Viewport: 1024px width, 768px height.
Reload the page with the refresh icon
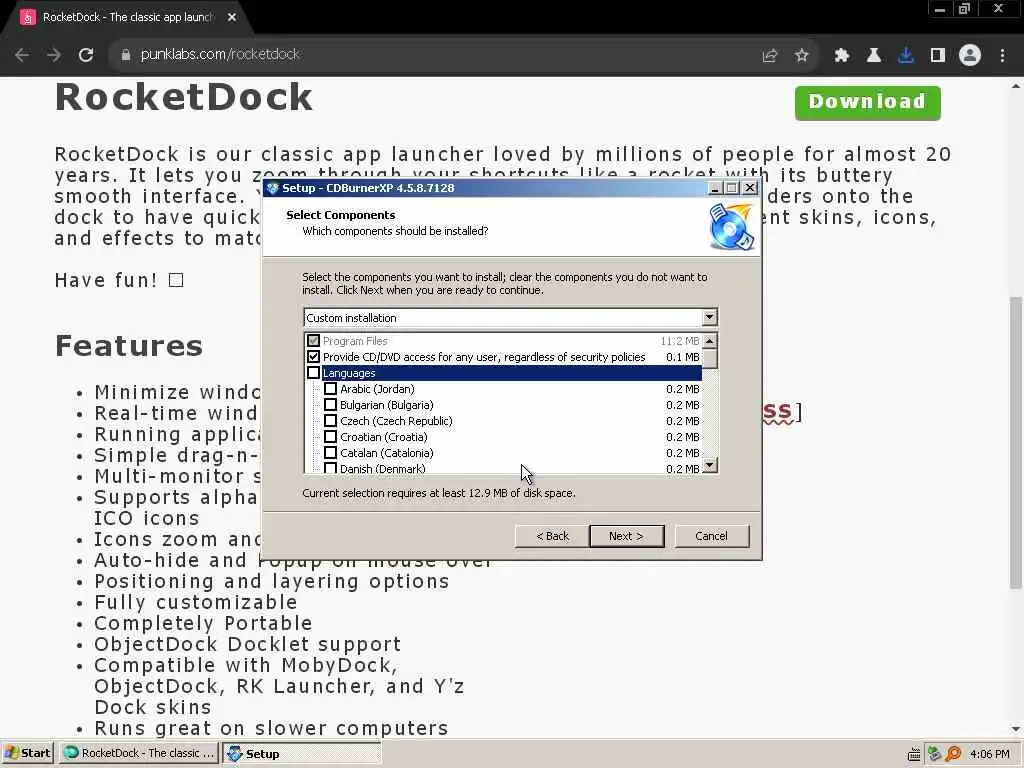(x=86, y=55)
